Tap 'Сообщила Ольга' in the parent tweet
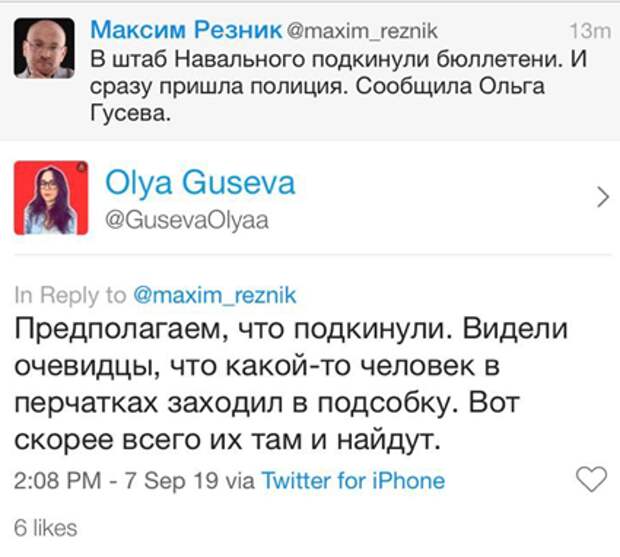The height and width of the screenshot is (557, 620). [450, 86]
